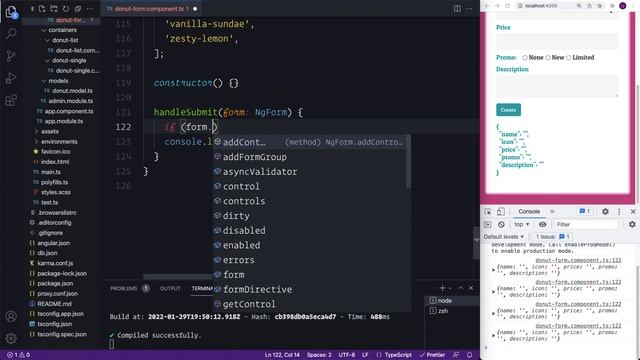Click the browser share icon
The image size is (640, 360).
point(589,6)
